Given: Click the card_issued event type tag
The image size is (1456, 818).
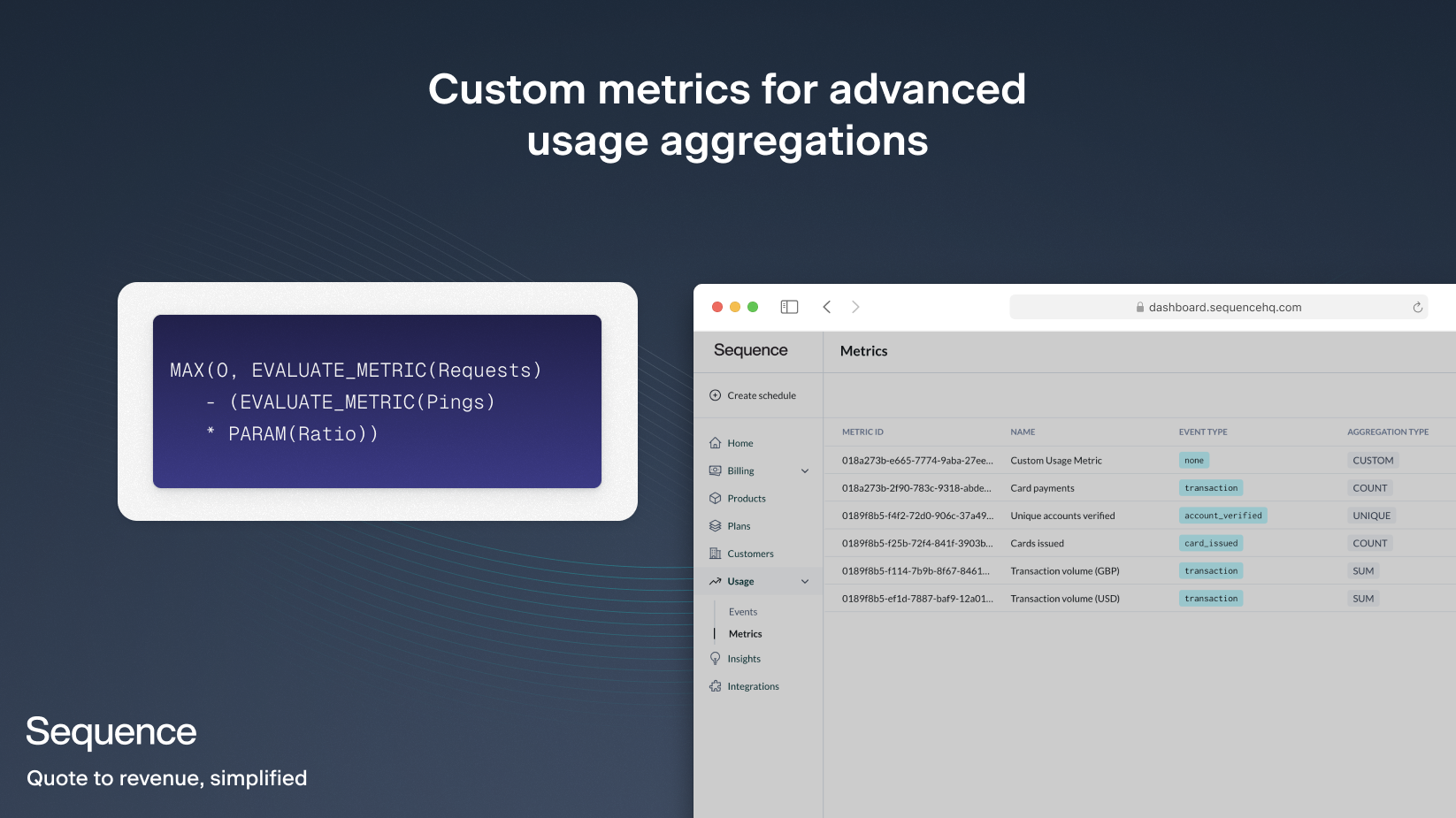Looking at the screenshot, I should pyautogui.click(x=1211, y=543).
